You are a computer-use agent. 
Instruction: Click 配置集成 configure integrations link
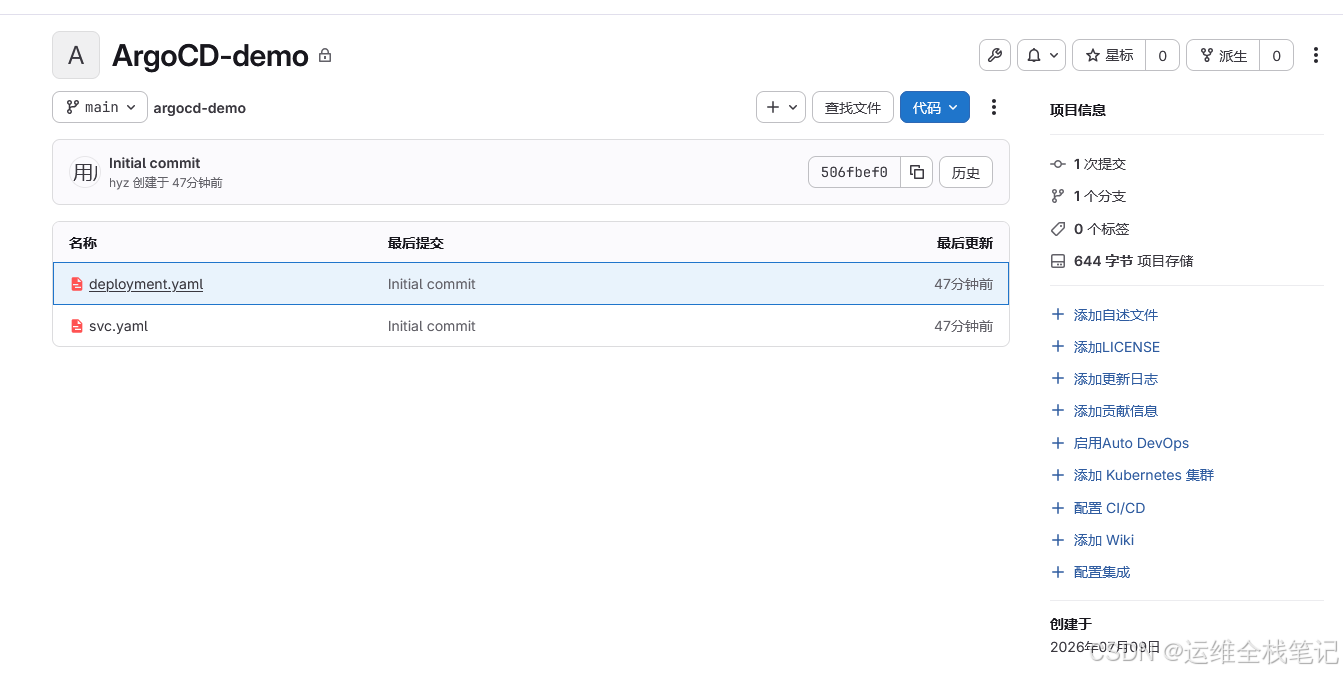(1102, 572)
